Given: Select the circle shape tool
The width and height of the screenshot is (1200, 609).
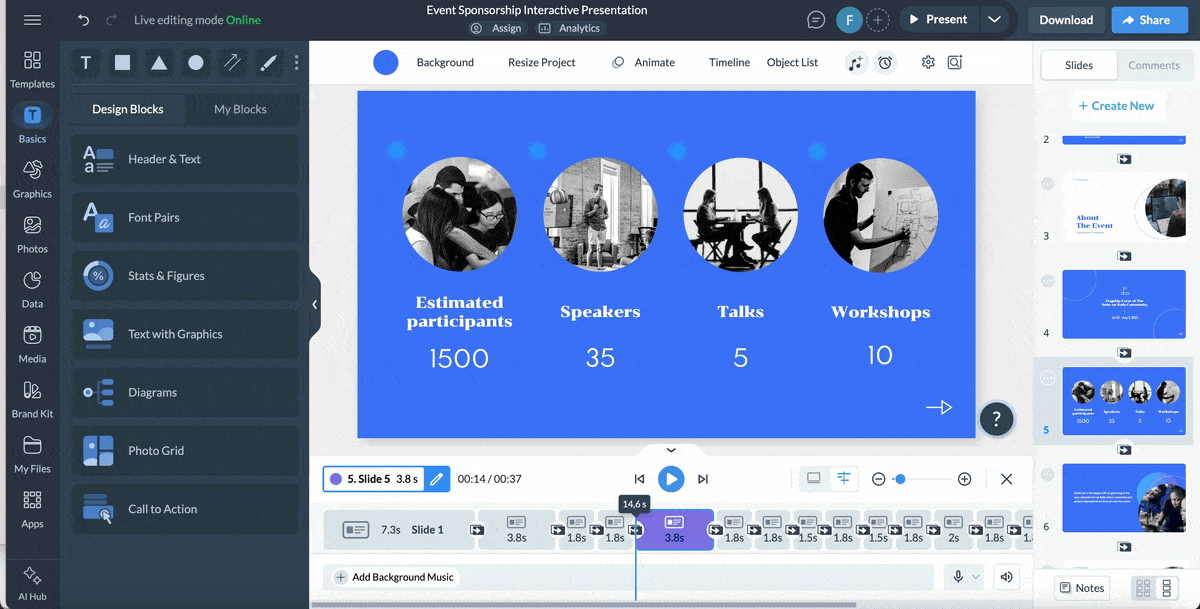Looking at the screenshot, I should 196,62.
